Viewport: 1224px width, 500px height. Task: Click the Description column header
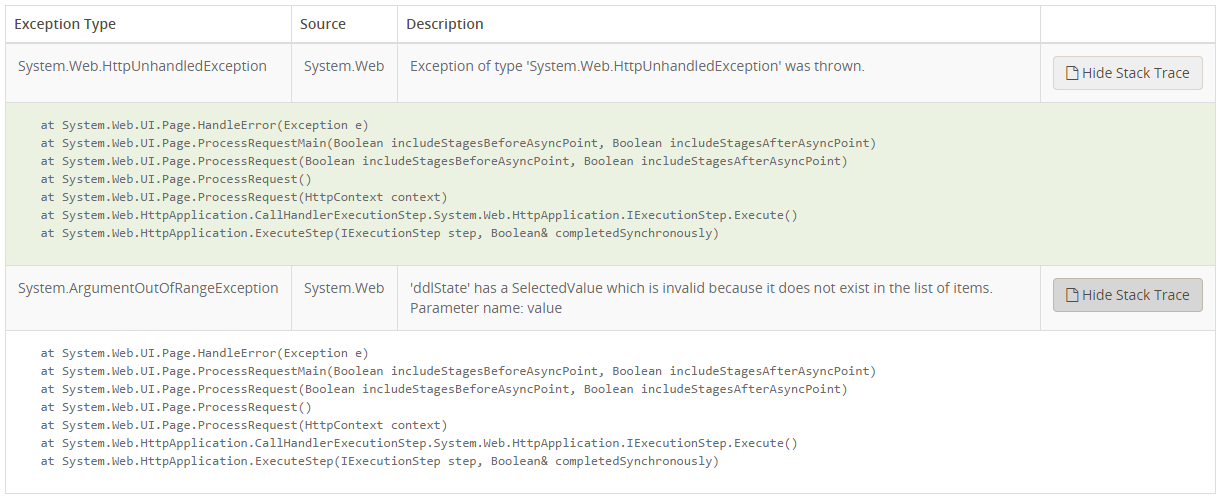[x=446, y=24]
